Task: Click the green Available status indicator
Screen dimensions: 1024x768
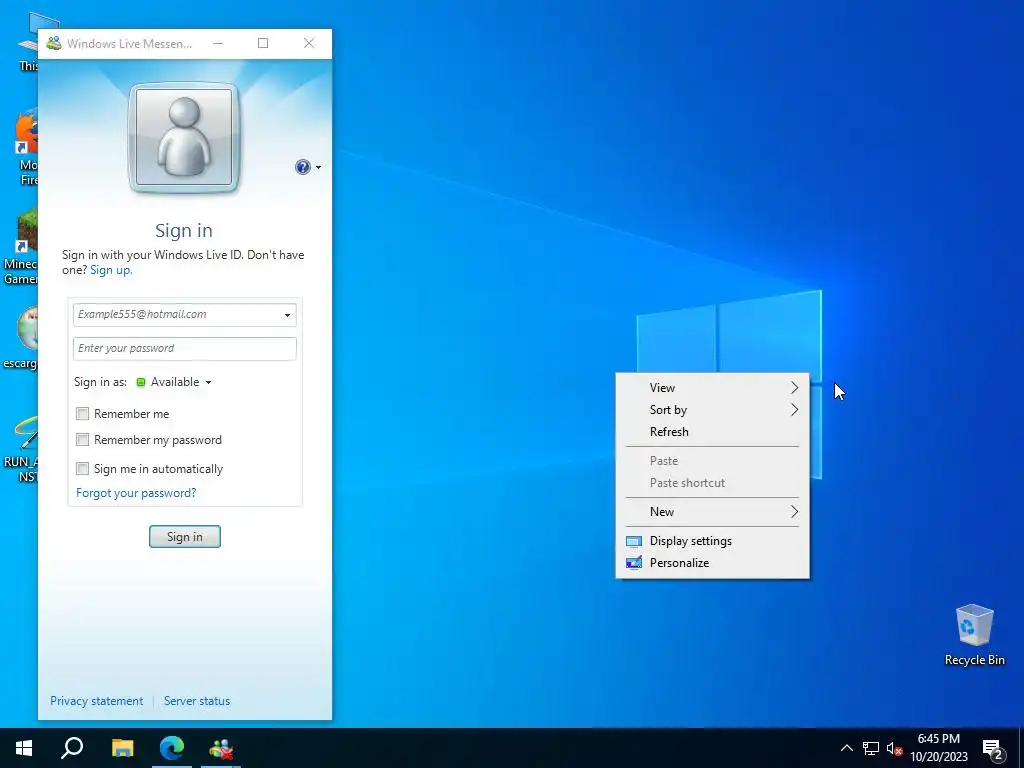Action: (x=140, y=382)
